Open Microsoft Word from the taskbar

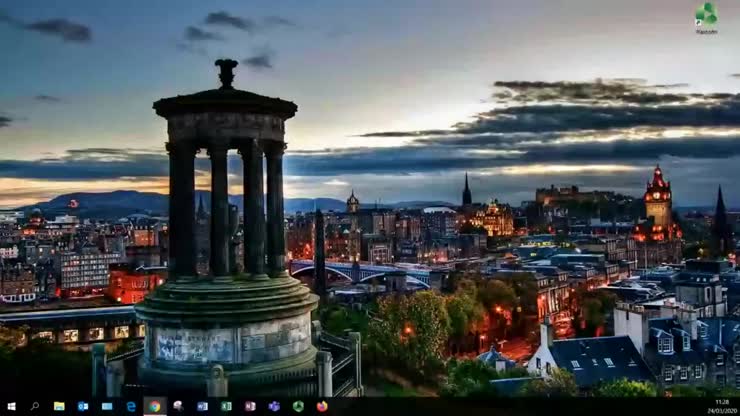click(202, 406)
